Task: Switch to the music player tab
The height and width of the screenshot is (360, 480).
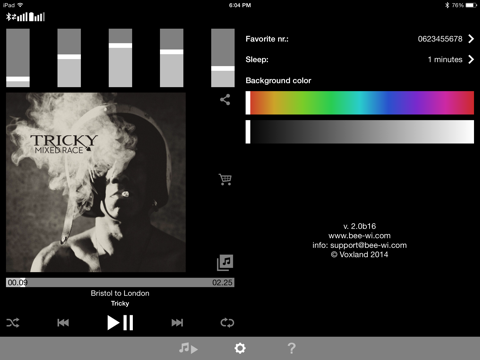Action: (188, 348)
